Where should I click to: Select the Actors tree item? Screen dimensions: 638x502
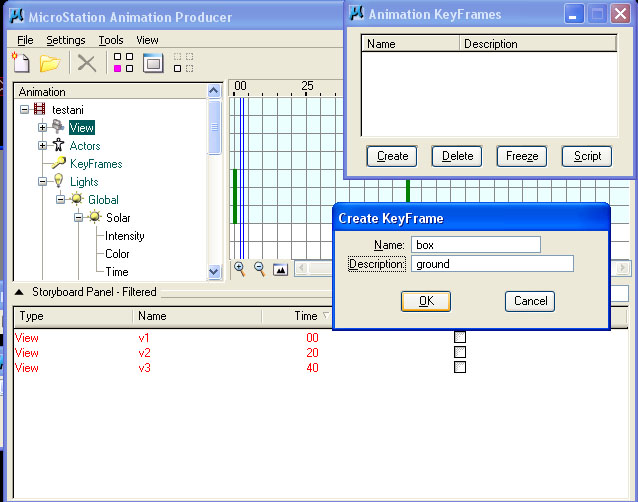point(85,146)
